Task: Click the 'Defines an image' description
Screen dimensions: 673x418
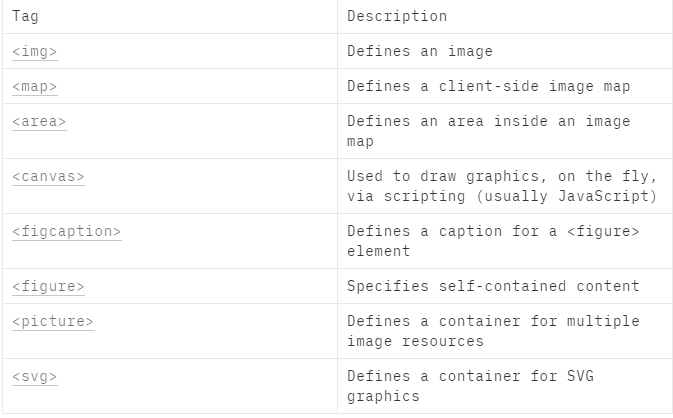Action: point(420,51)
